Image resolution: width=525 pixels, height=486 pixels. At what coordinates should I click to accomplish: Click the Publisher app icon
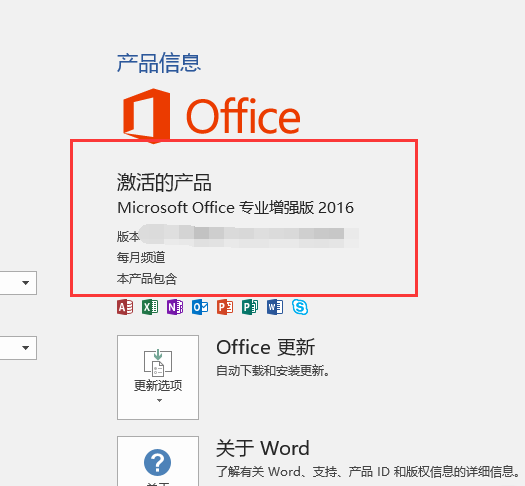(x=250, y=307)
